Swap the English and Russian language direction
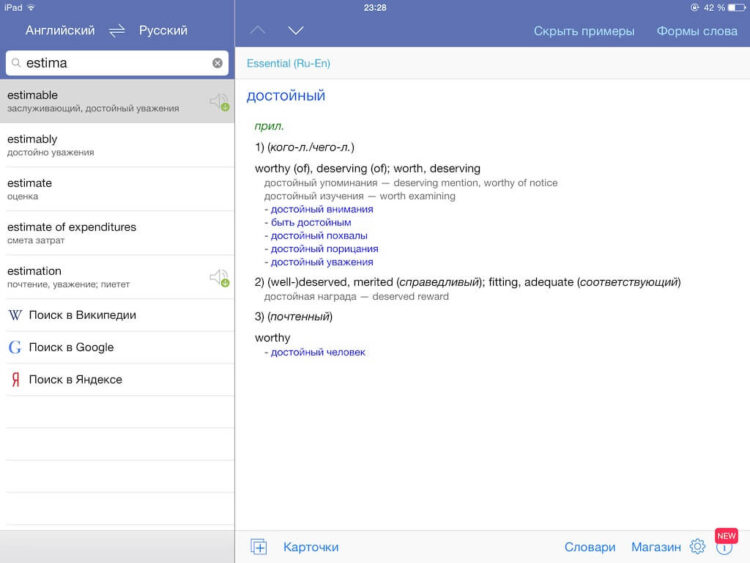The image size is (750, 563). 117,31
